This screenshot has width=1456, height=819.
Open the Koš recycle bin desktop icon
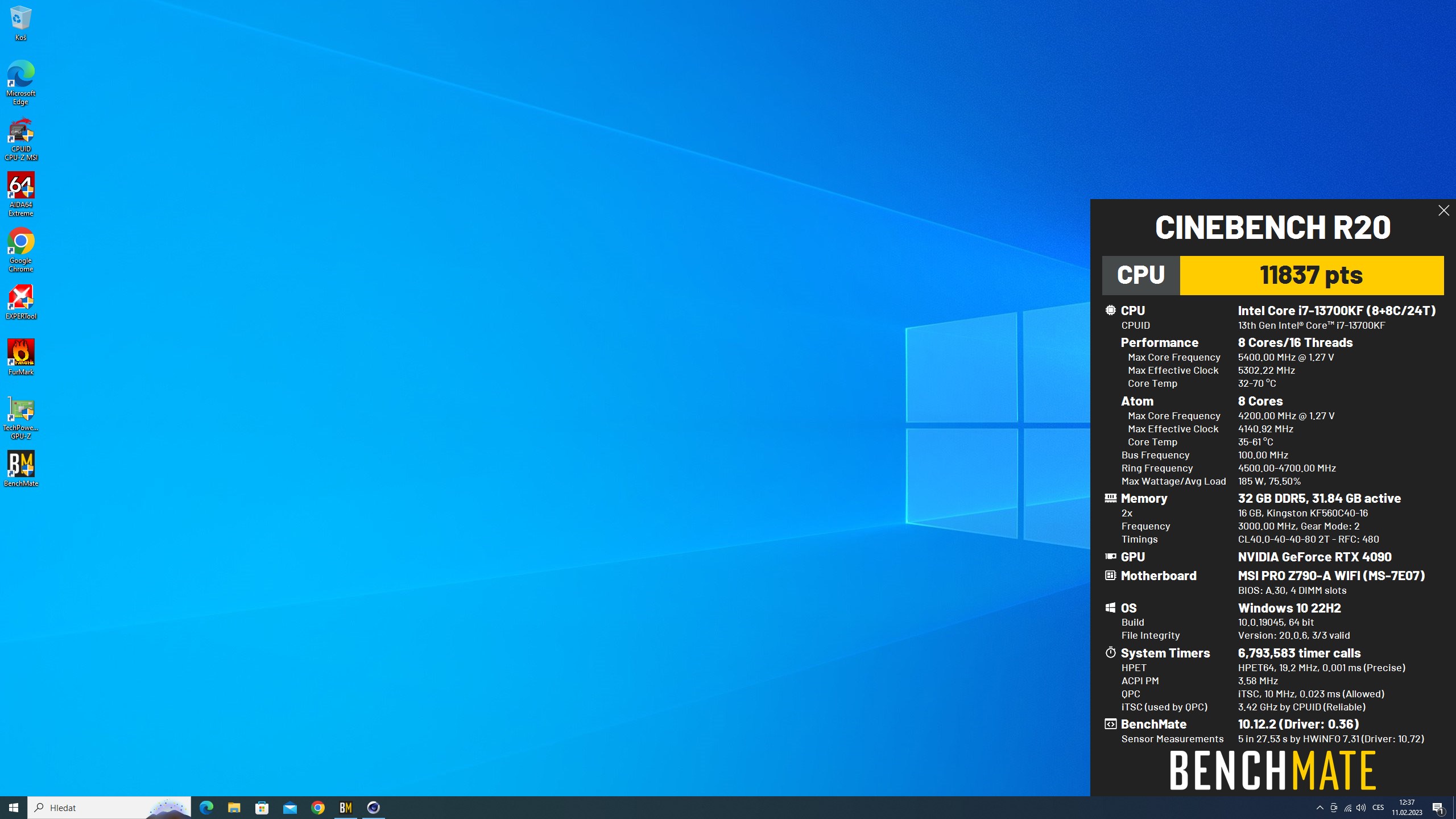[20, 23]
